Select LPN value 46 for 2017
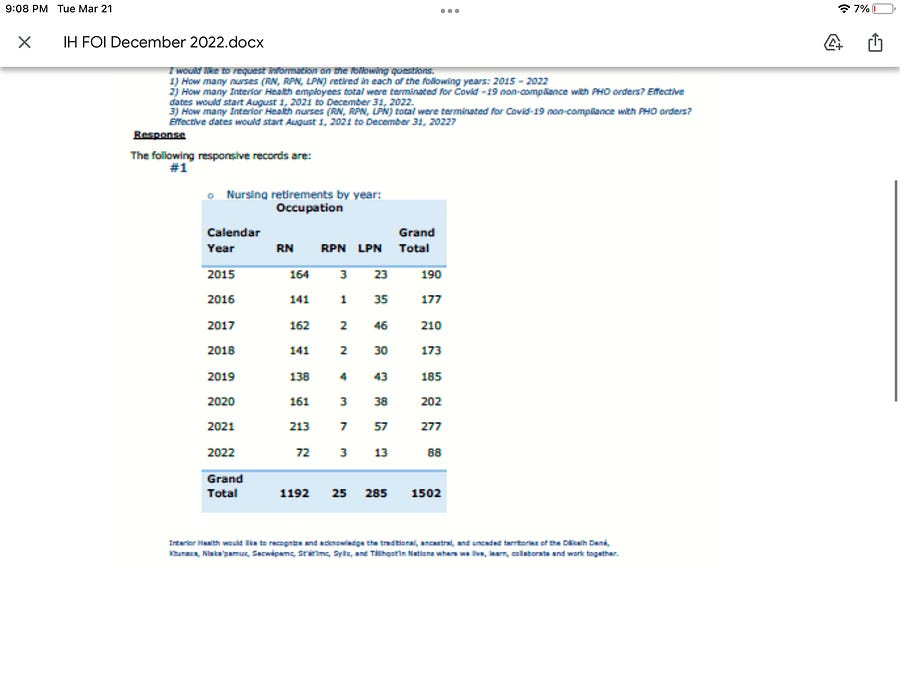900x675 pixels. [381, 325]
